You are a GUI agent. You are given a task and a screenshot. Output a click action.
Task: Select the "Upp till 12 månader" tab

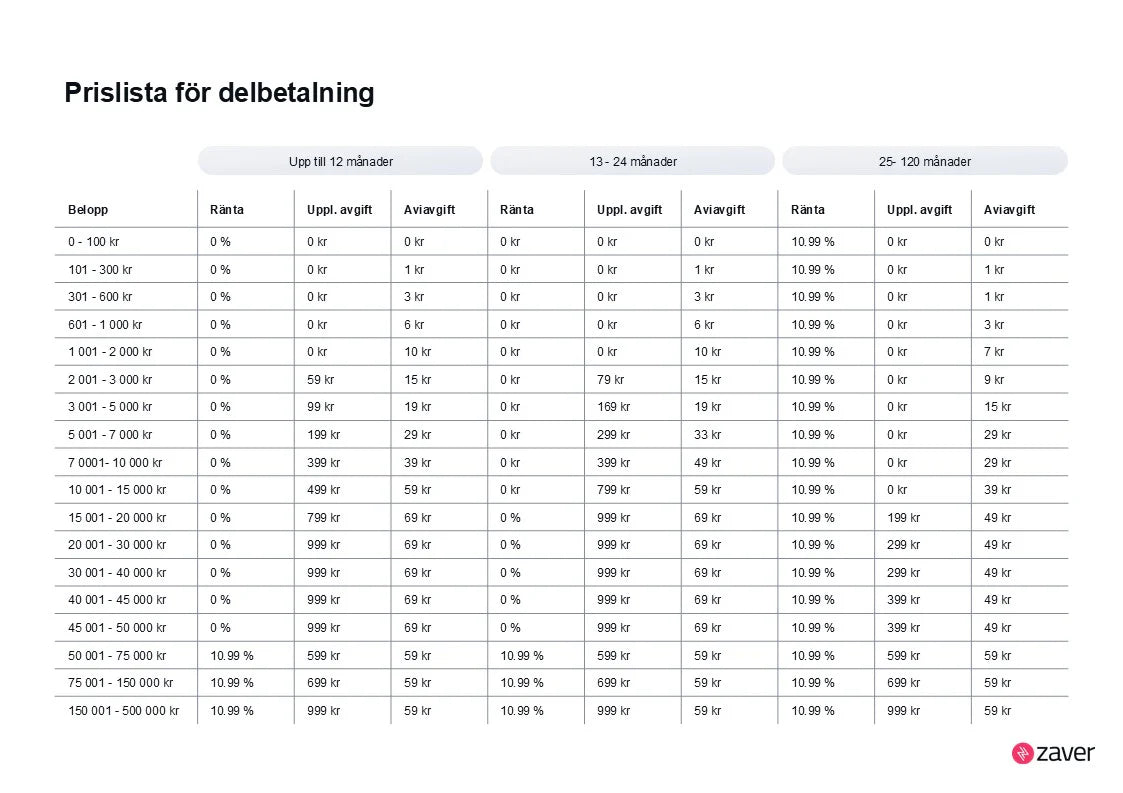(x=340, y=161)
